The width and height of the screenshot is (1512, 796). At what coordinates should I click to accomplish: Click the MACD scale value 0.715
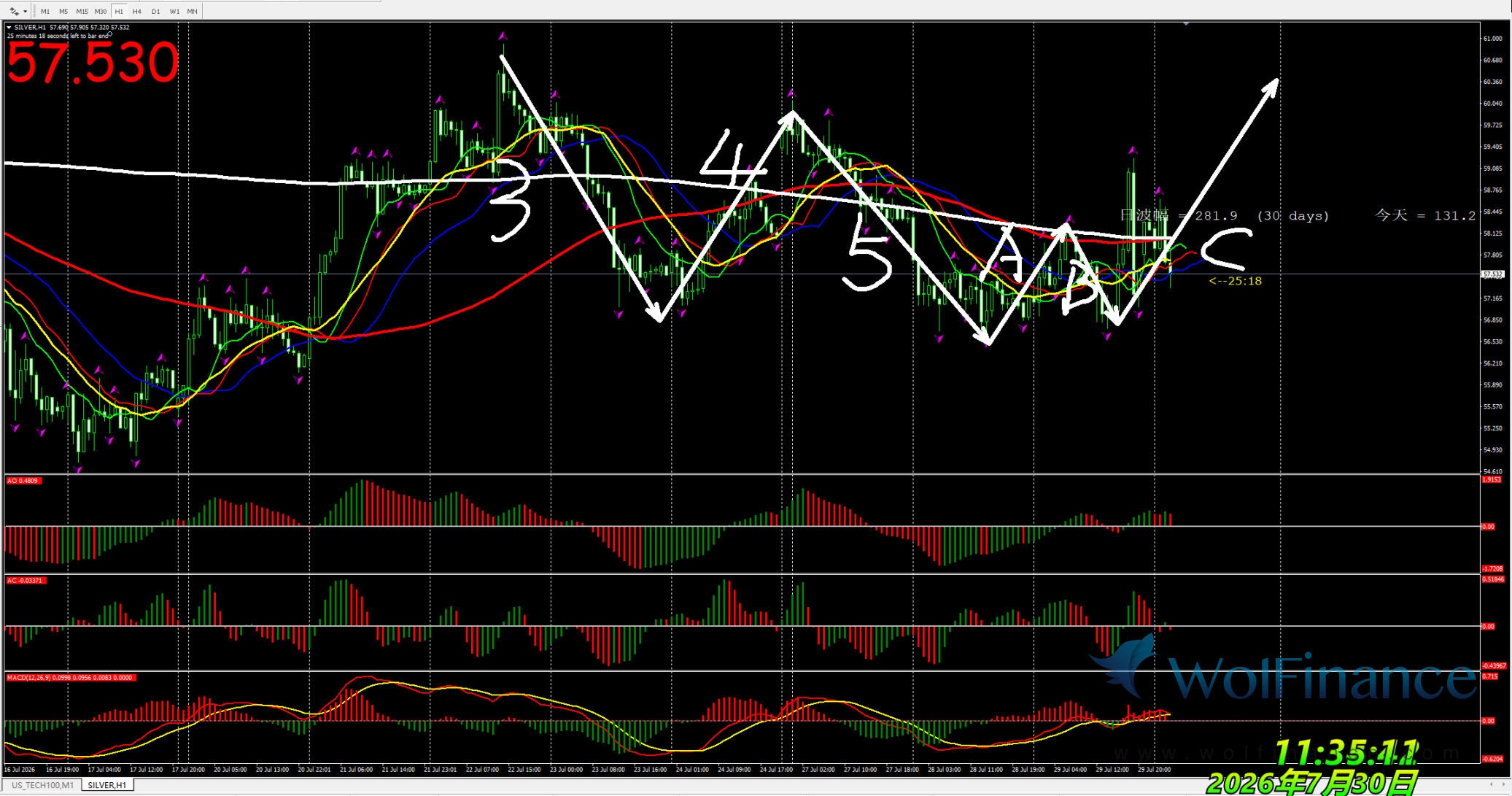(x=1490, y=676)
